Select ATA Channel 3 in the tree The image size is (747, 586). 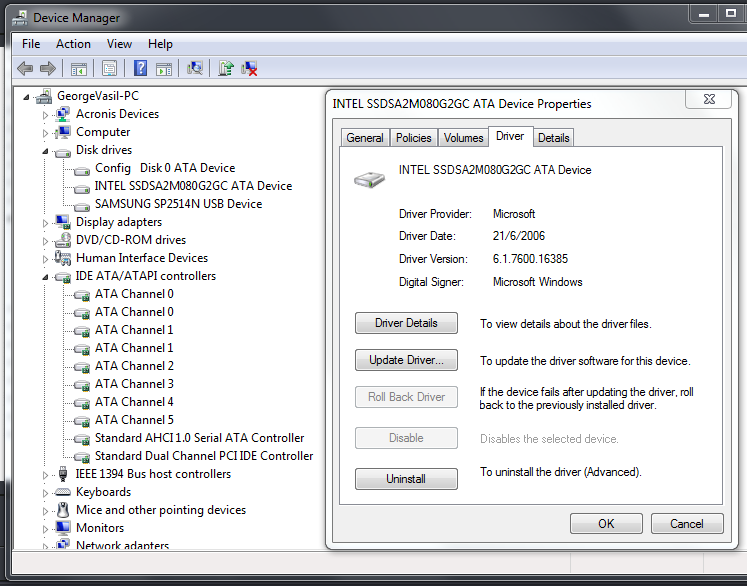[x=134, y=384]
